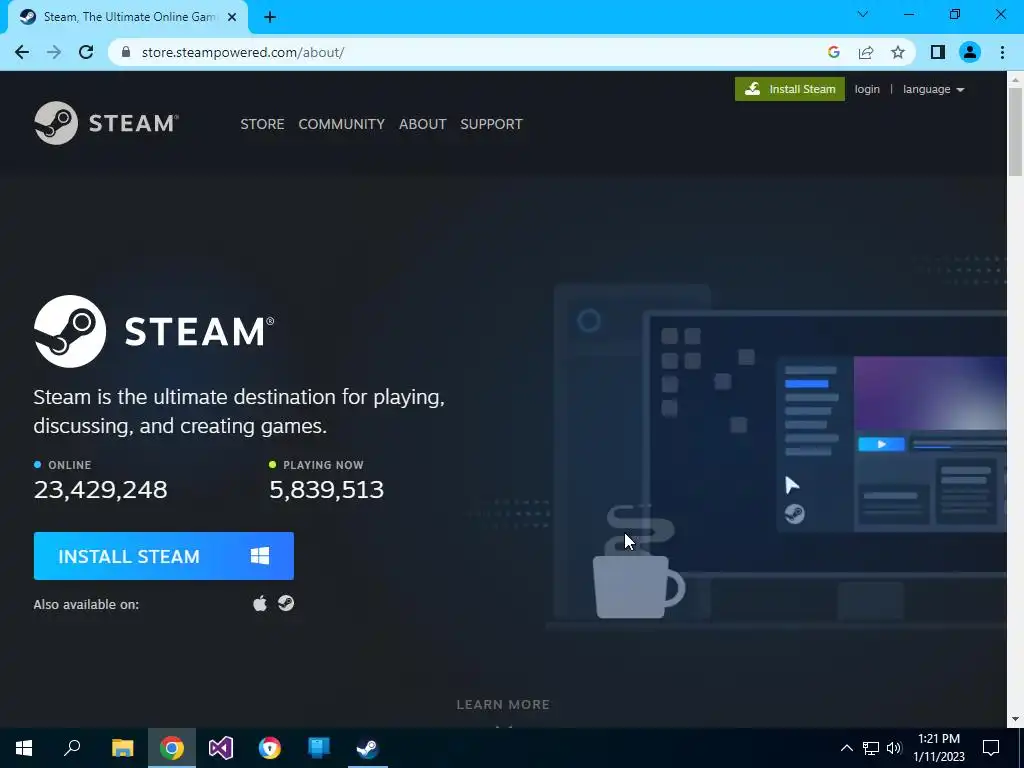Click the large STEAM logo in hero section

[154, 331]
